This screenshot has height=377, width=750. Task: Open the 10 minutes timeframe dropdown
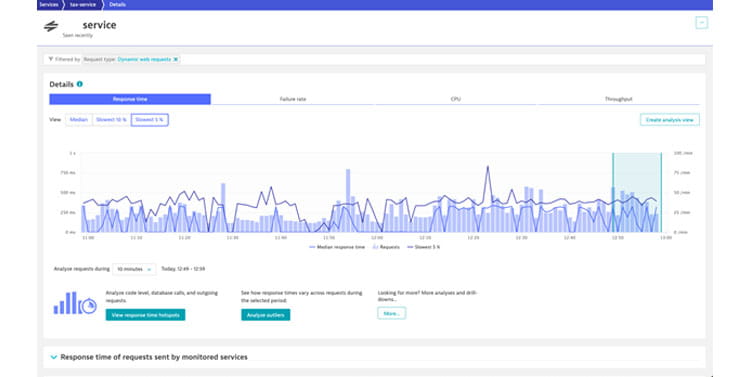point(134,269)
